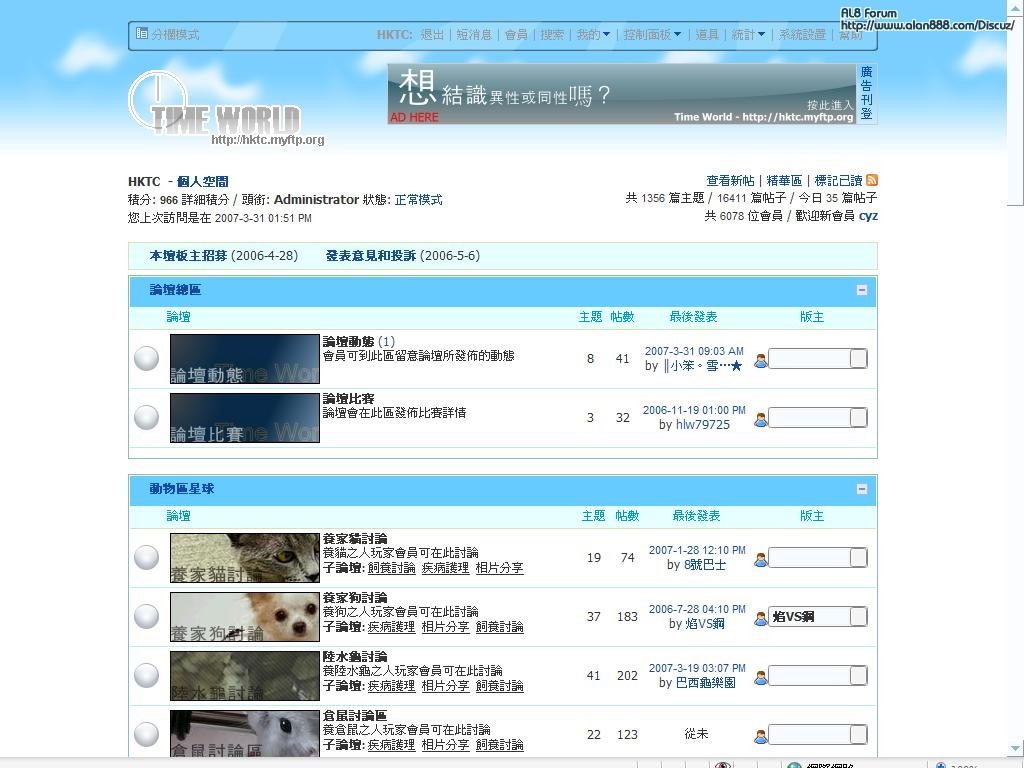Click the member icon next to moderator 焰VS鋼
1024x768 pixels.
(760, 617)
